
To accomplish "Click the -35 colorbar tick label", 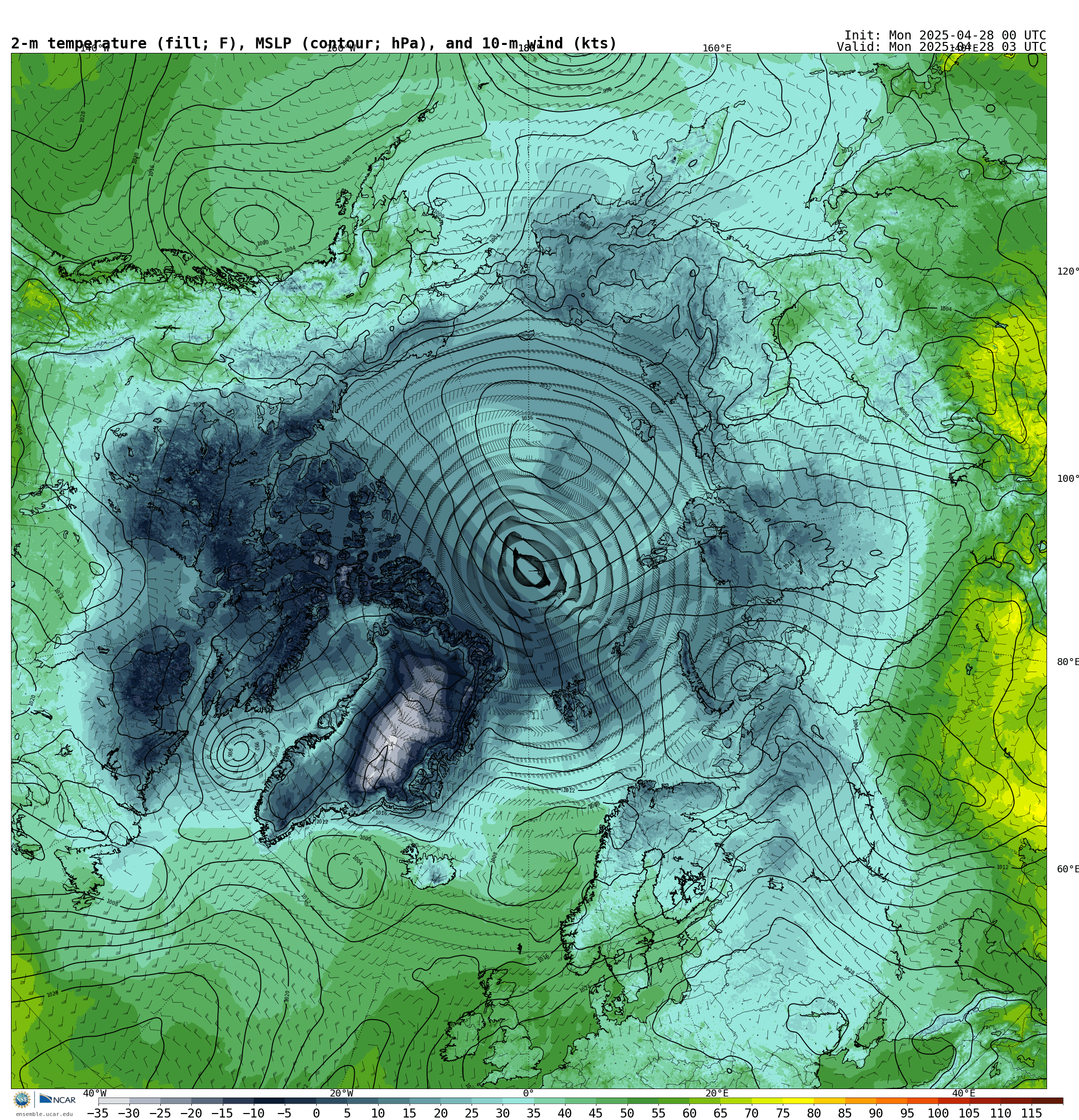I will coord(97,1113).
